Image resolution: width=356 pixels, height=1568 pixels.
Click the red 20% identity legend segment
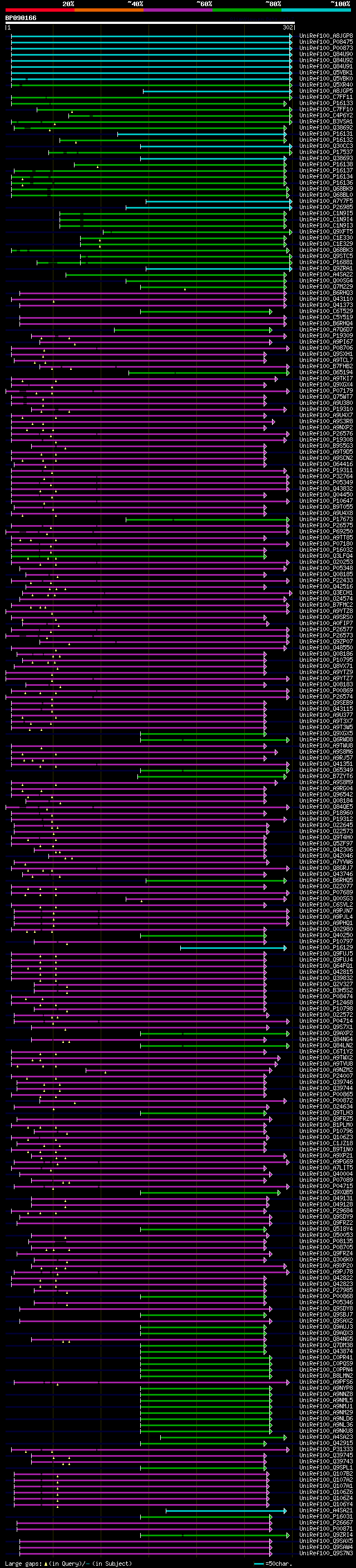tap(39, 10)
